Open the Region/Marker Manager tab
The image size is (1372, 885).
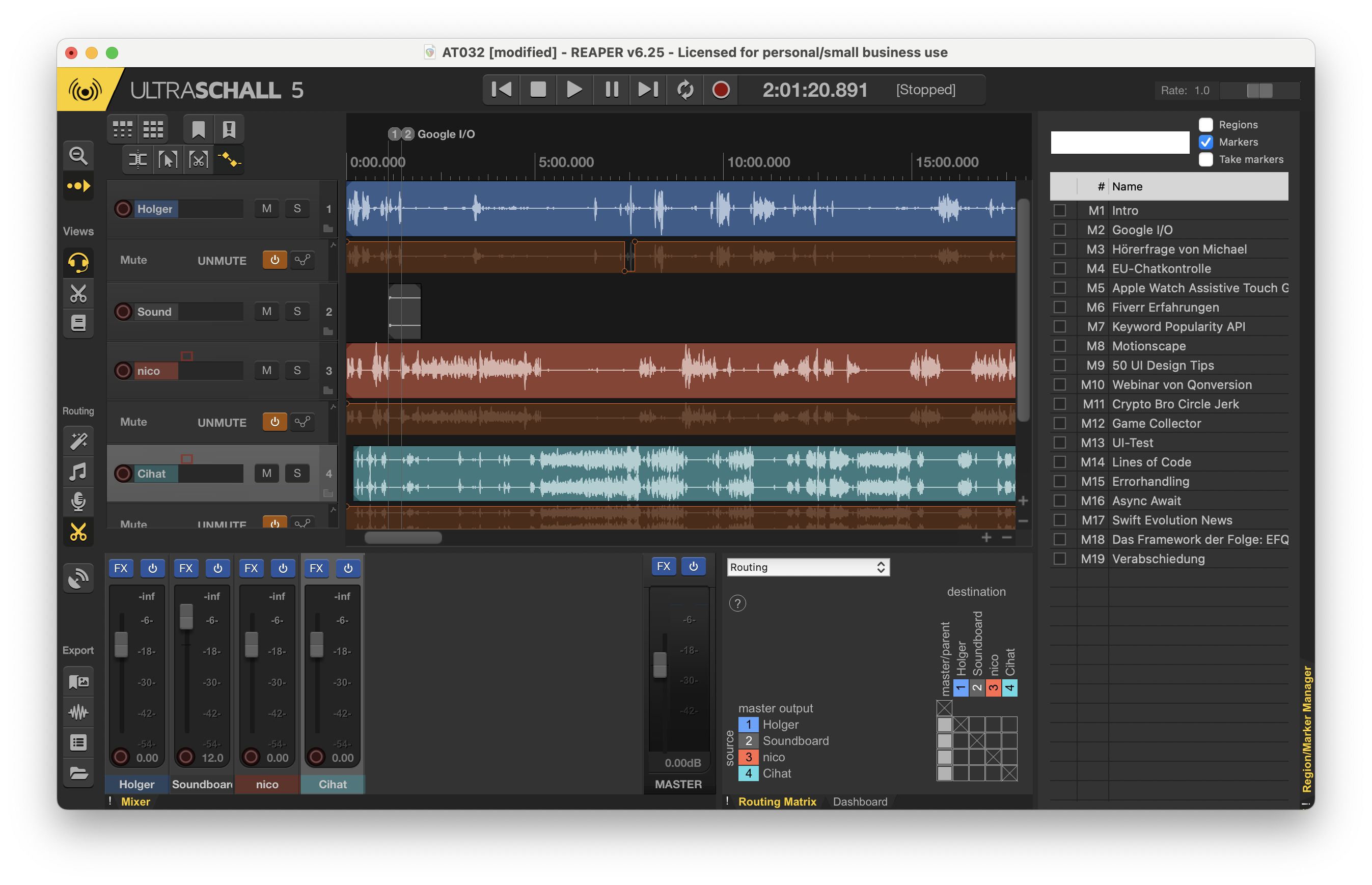(1307, 729)
